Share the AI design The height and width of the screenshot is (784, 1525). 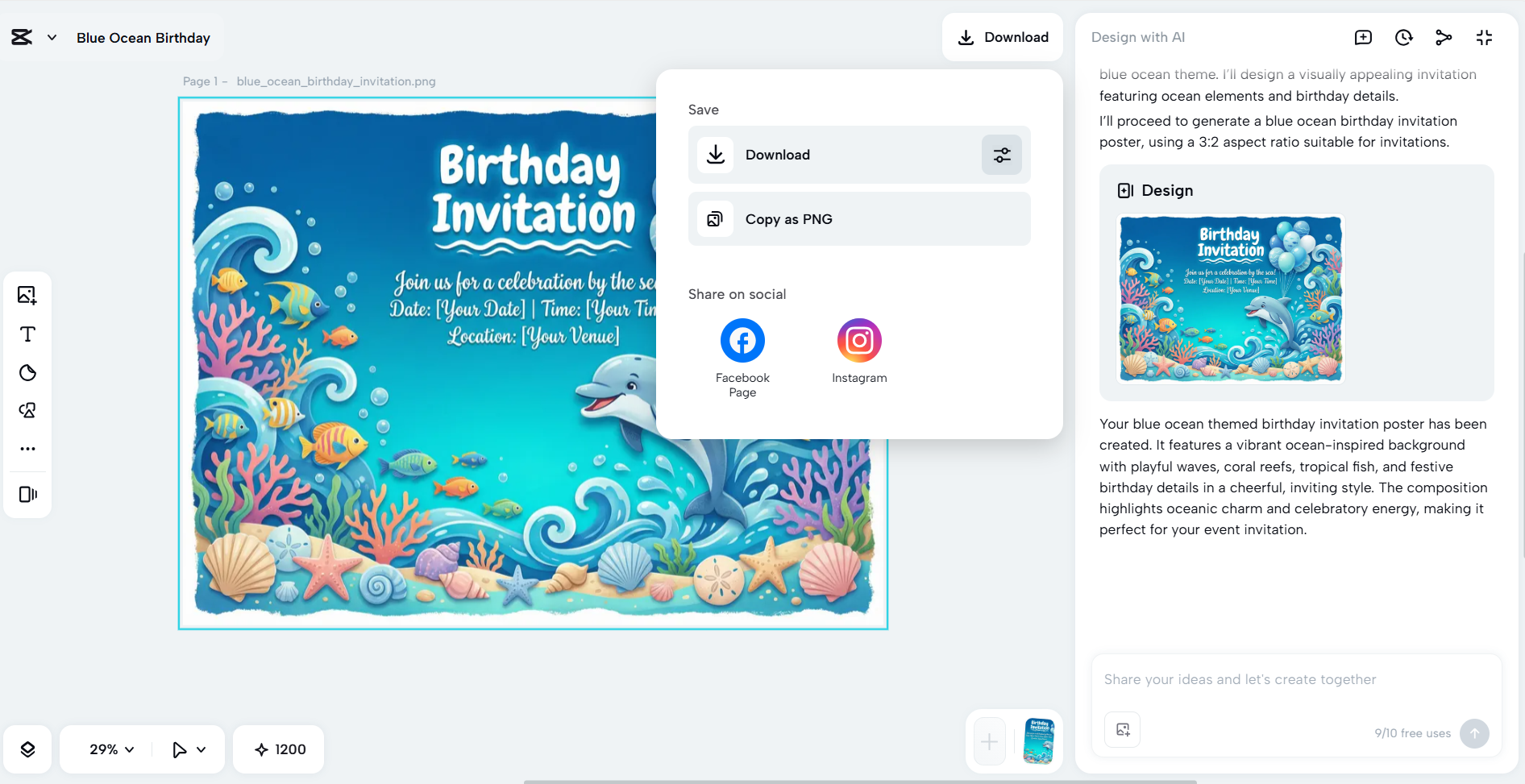pyautogui.click(x=1444, y=37)
